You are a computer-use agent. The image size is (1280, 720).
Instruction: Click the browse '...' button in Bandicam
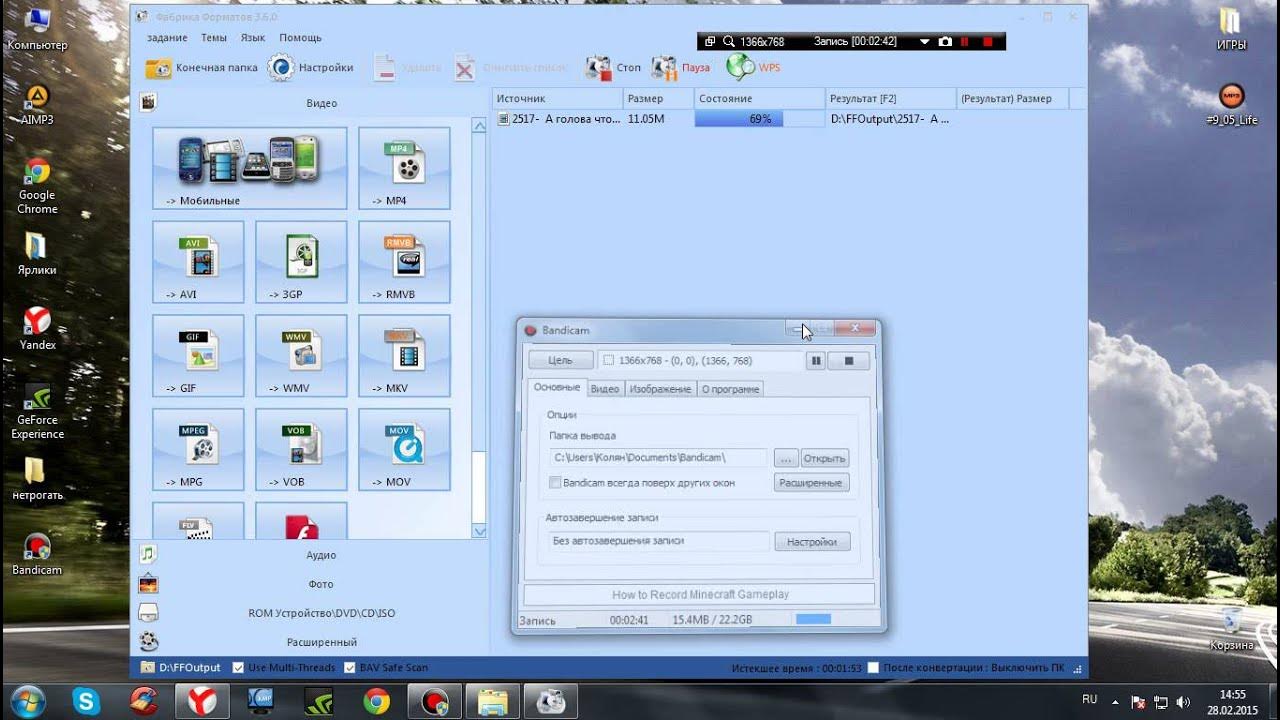click(785, 458)
